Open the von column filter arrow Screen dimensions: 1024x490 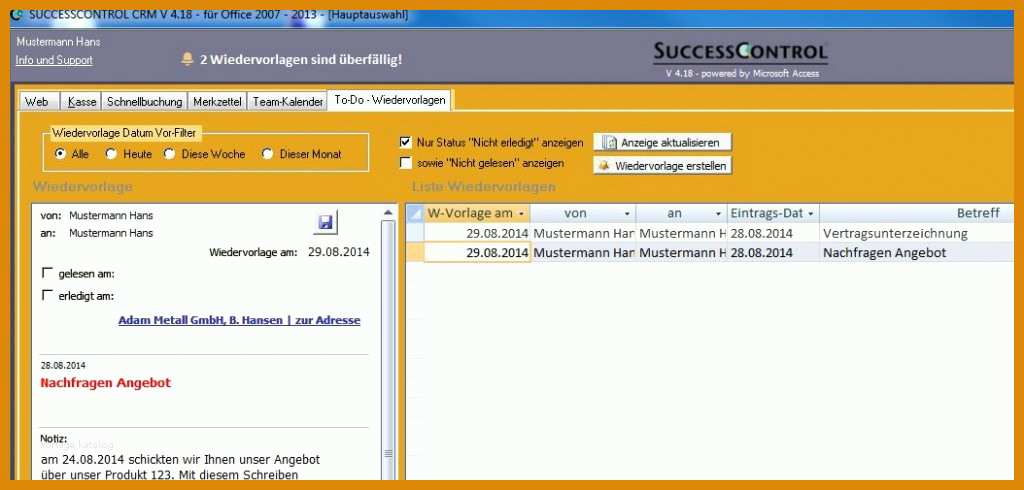627,214
